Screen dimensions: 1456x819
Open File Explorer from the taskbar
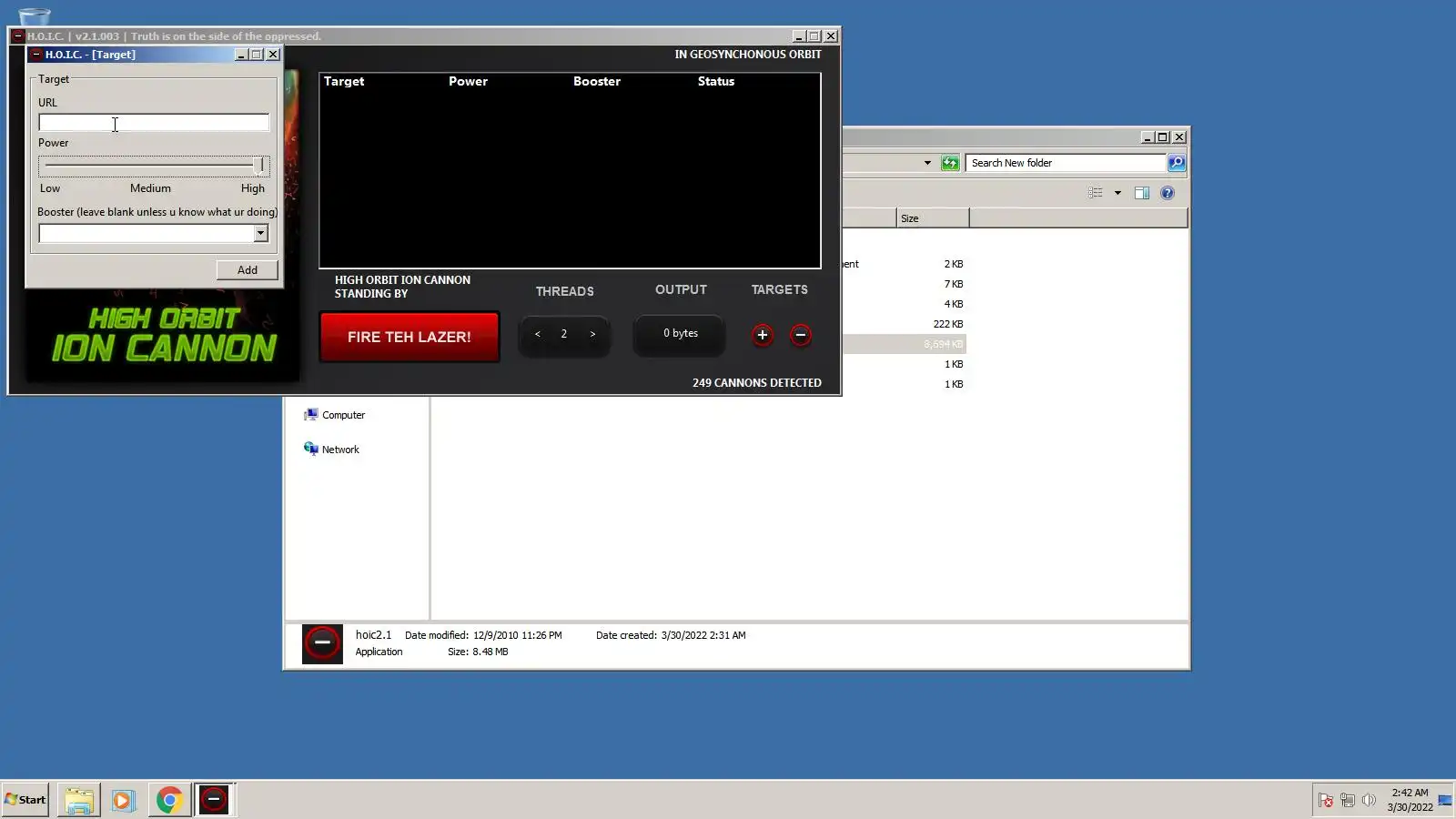point(78,800)
